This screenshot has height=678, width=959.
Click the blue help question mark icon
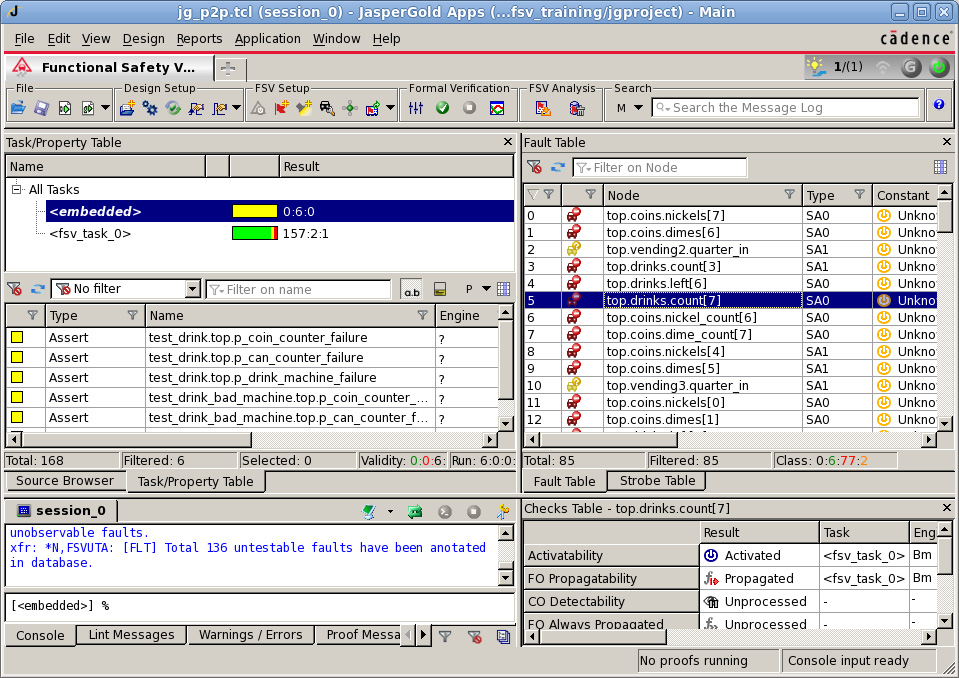click(939, 105)
